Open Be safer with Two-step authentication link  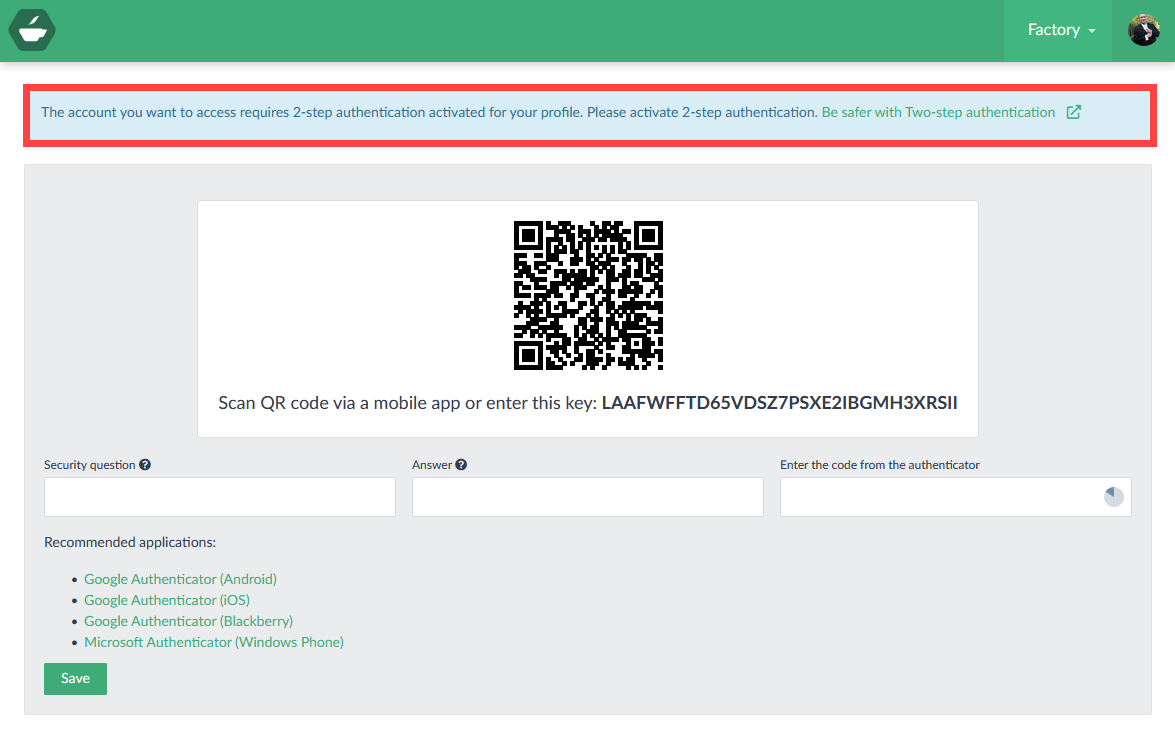pyautogui.click(x=938, y=112)
